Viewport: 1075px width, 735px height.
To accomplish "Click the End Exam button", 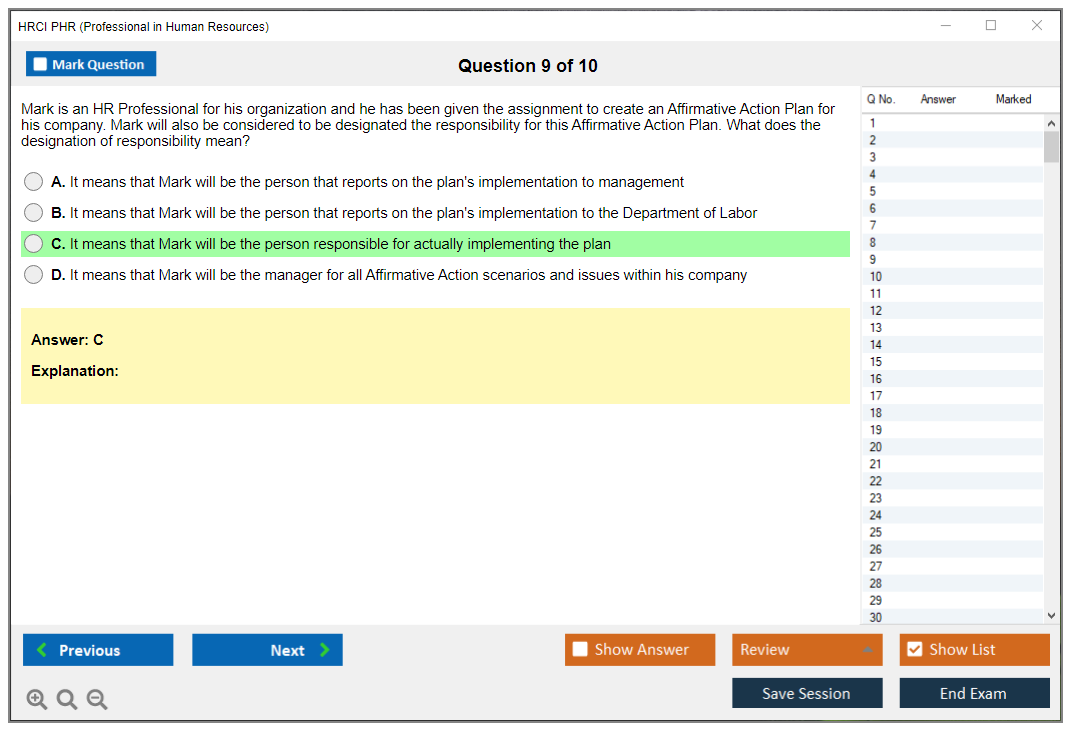I will coord(974,693).
